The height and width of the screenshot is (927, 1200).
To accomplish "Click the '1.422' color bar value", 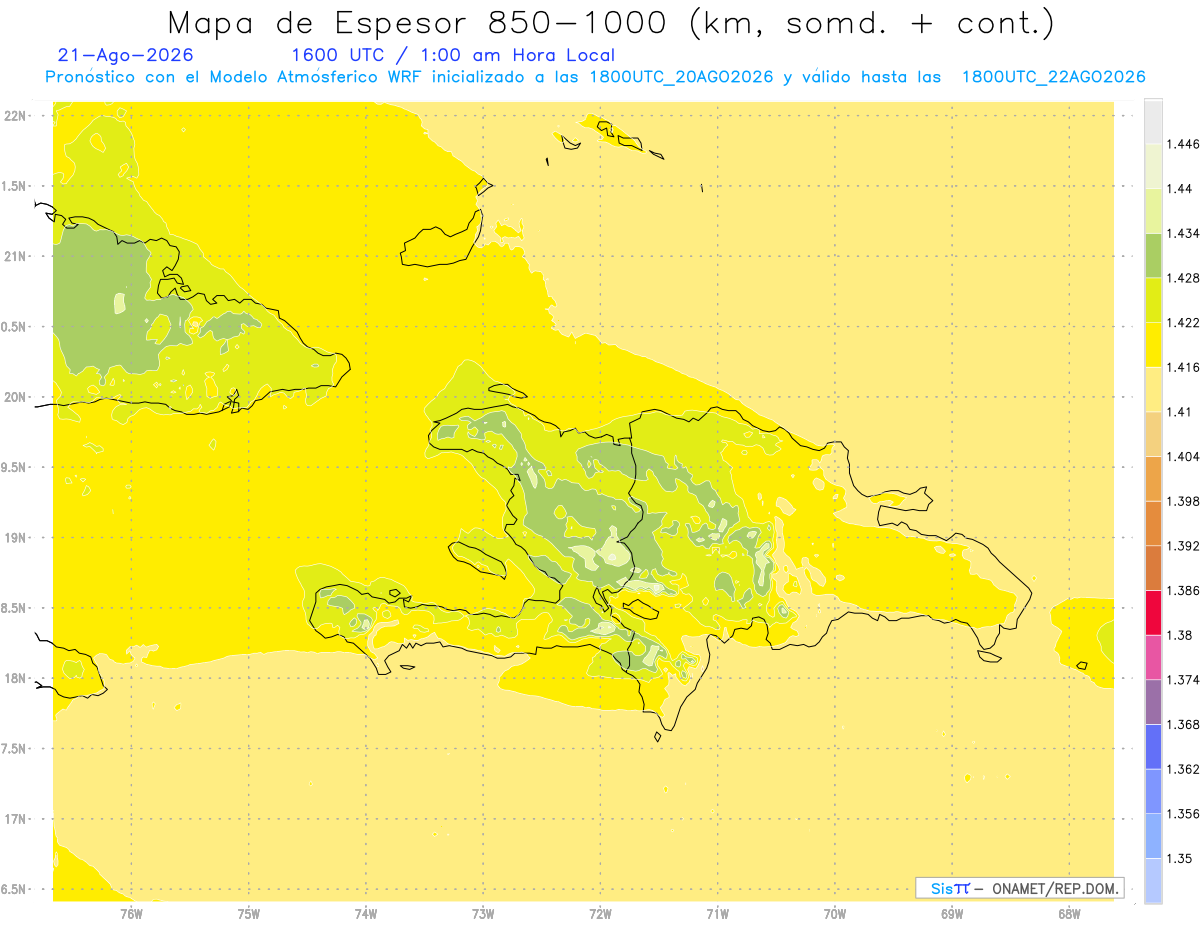I will 1184,322.
